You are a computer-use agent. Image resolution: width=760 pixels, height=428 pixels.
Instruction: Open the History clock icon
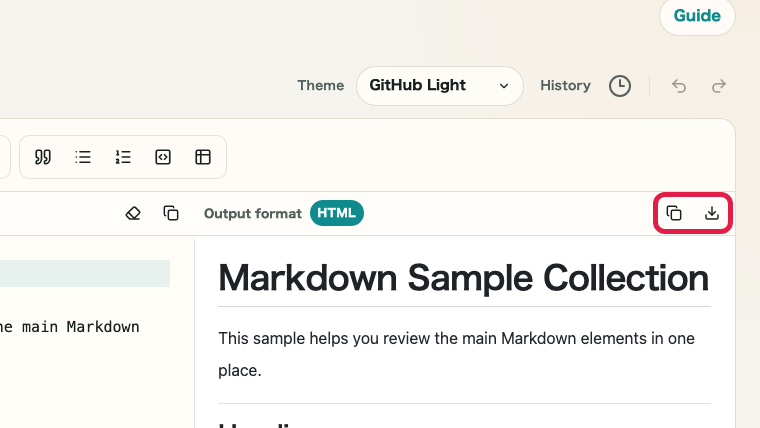620,86
